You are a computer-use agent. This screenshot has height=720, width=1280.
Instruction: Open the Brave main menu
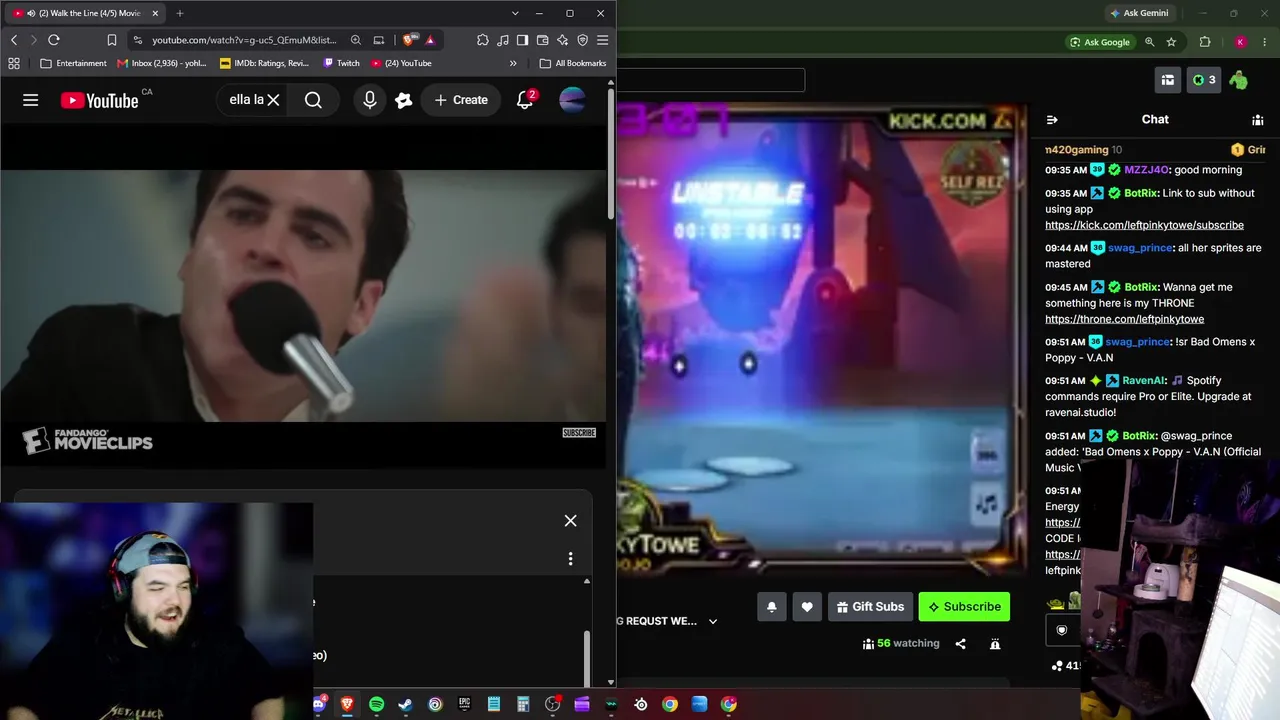point(602,40)
